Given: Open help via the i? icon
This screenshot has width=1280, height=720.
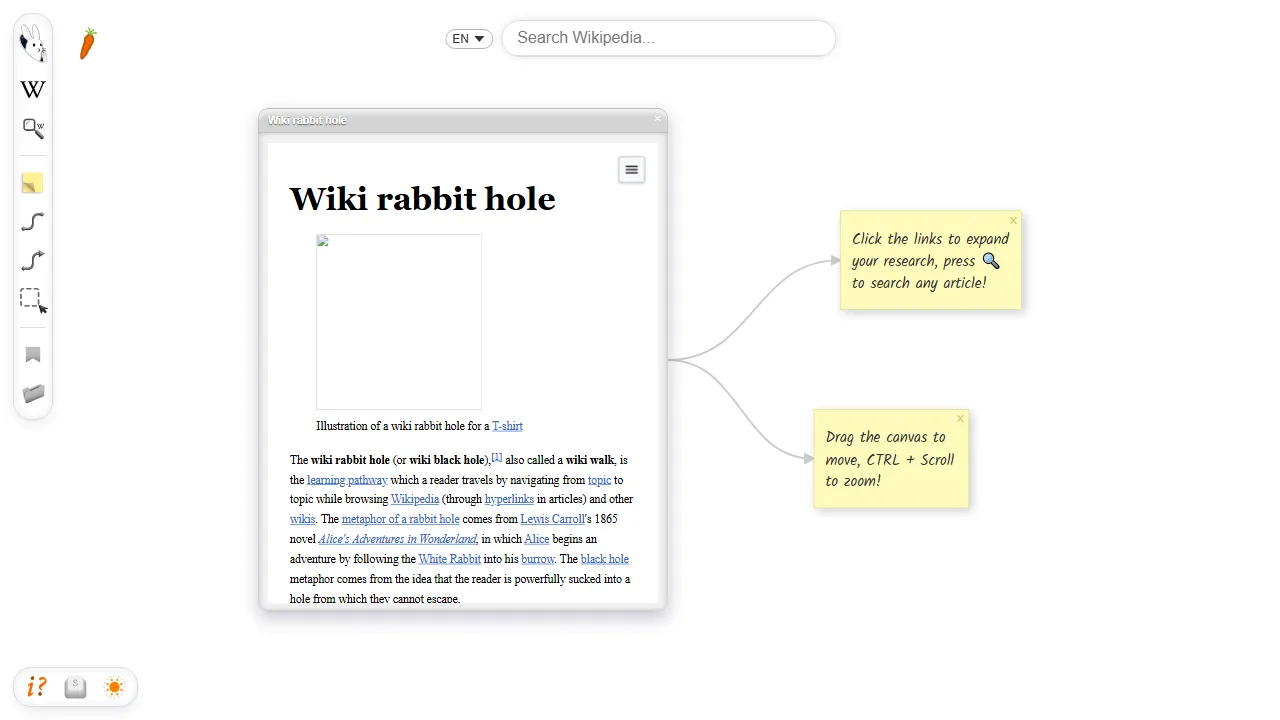Looking at the screenshot, I should point(36,687).
